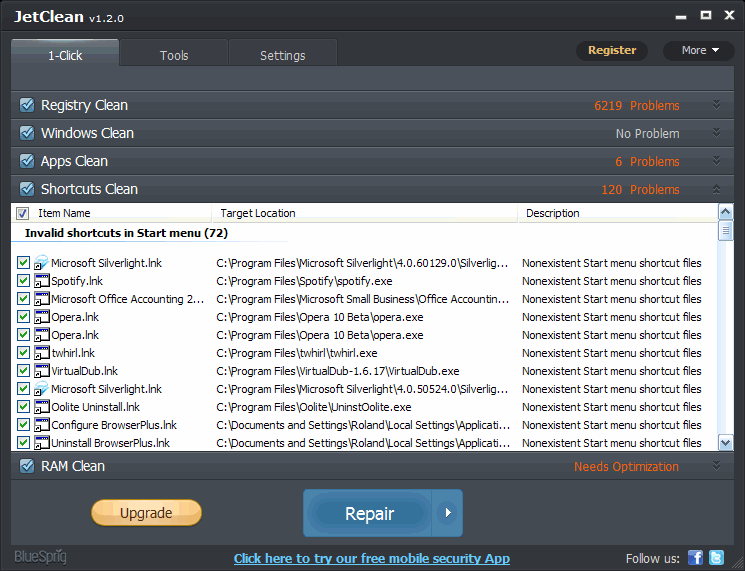
Task: Click the Oolite Uninstall.lnk file icon
Action: [42, 408]
